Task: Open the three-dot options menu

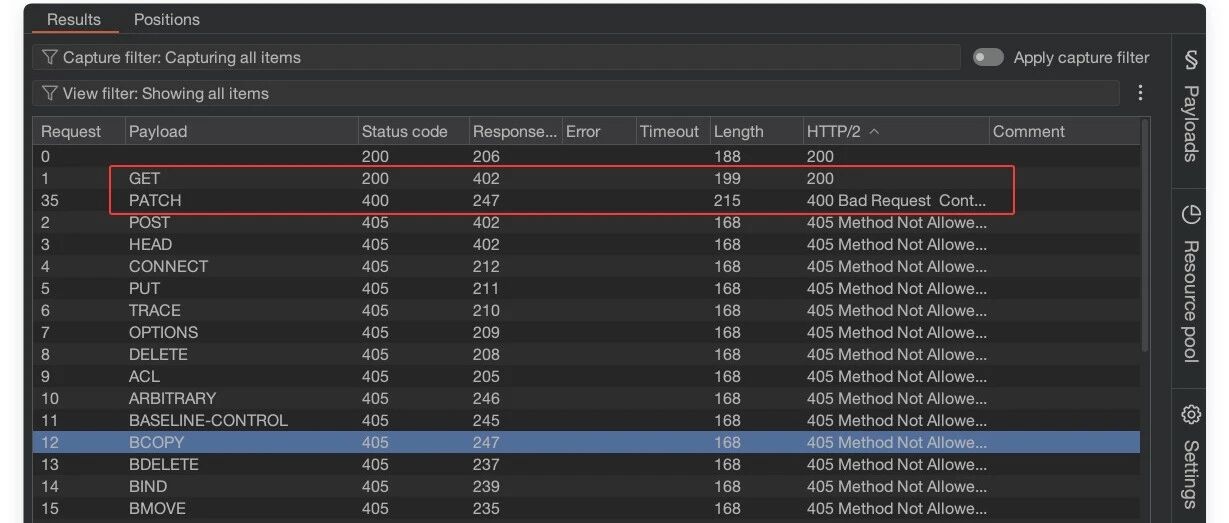Action: coord(1140,93)
